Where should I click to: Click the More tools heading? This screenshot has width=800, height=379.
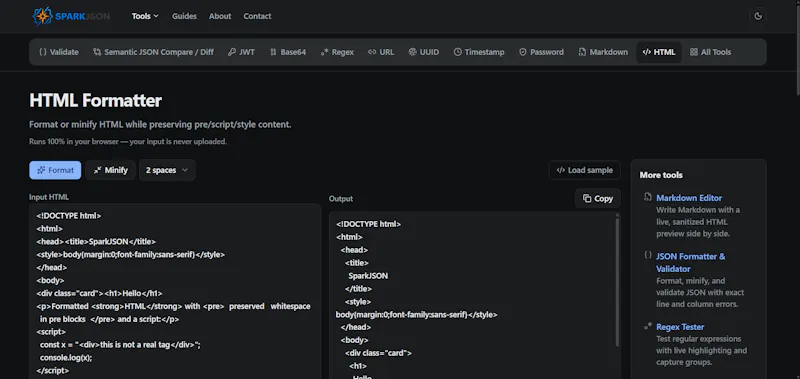(661, 175)
